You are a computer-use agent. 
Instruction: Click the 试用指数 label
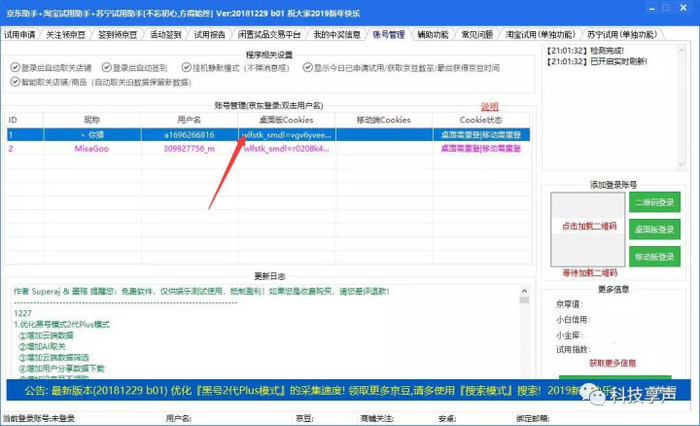coord(573,349)
